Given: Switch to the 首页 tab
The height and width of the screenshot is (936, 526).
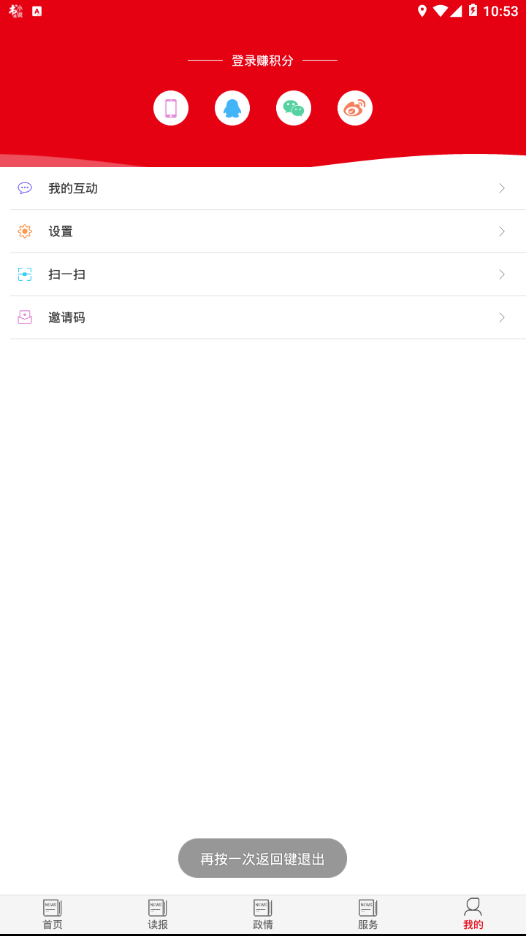Looking at the screenshot, I should (x=53, y=915).
